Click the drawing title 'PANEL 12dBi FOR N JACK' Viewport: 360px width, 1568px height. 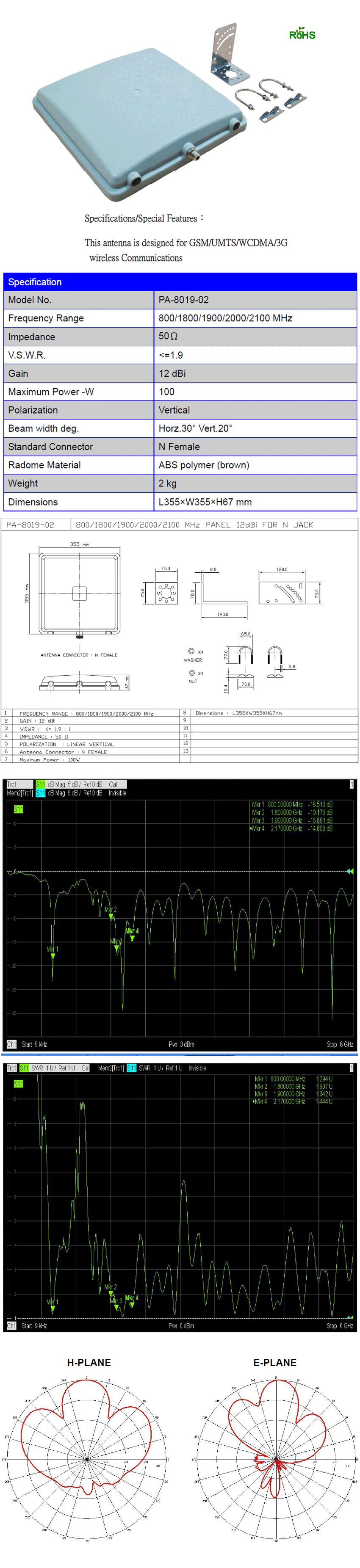[x=259, y=525]
